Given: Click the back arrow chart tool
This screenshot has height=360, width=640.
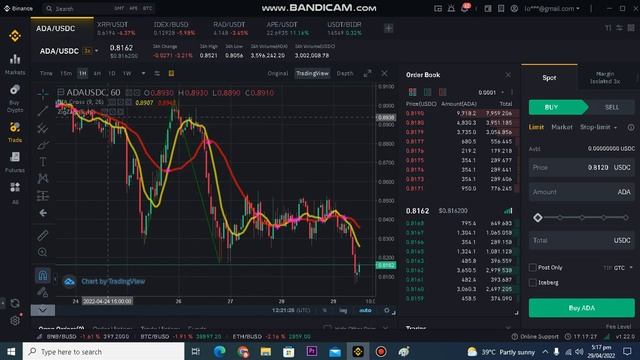Looking at the screenshot, I should (43, 213).
